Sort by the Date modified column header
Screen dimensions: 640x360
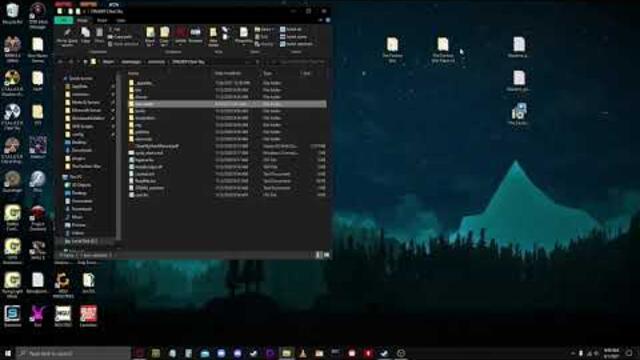(x=228, y=73)
